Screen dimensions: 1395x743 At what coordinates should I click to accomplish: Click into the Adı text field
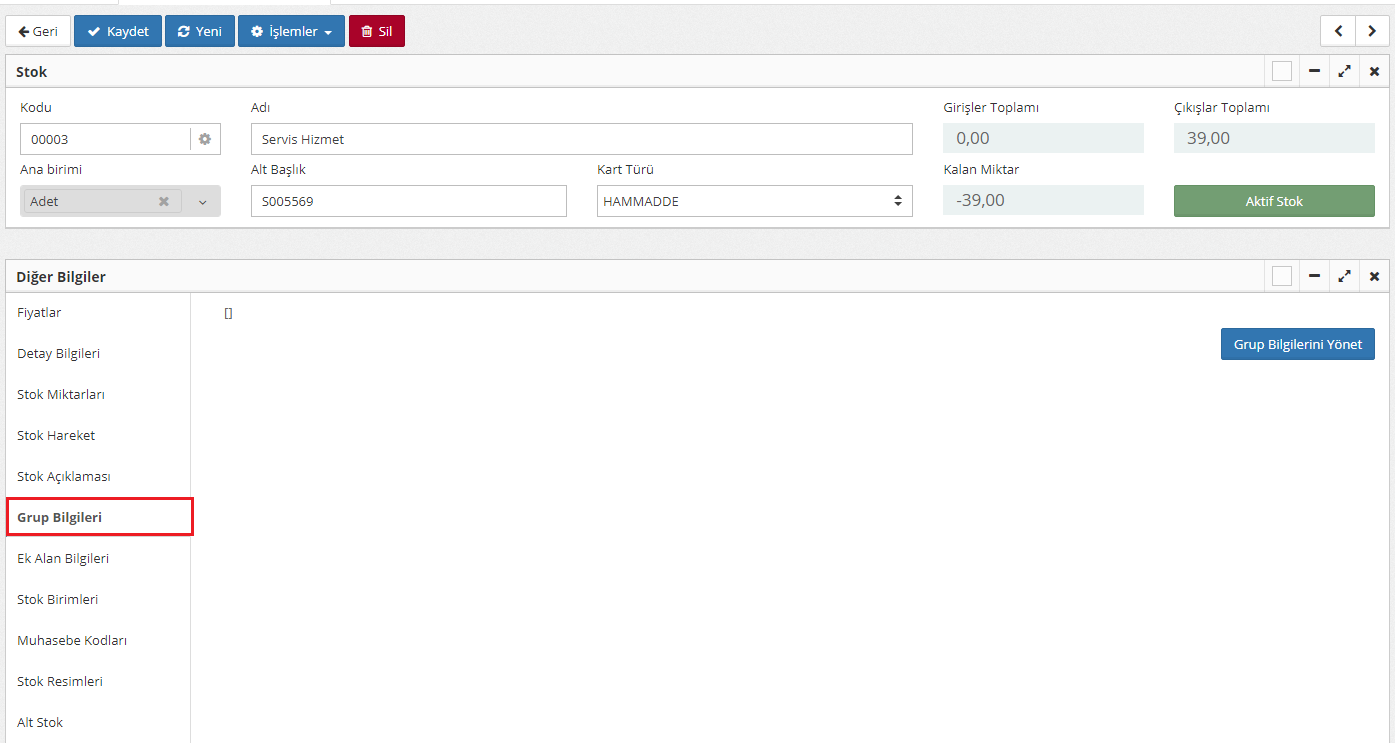(x=581, y=139)
